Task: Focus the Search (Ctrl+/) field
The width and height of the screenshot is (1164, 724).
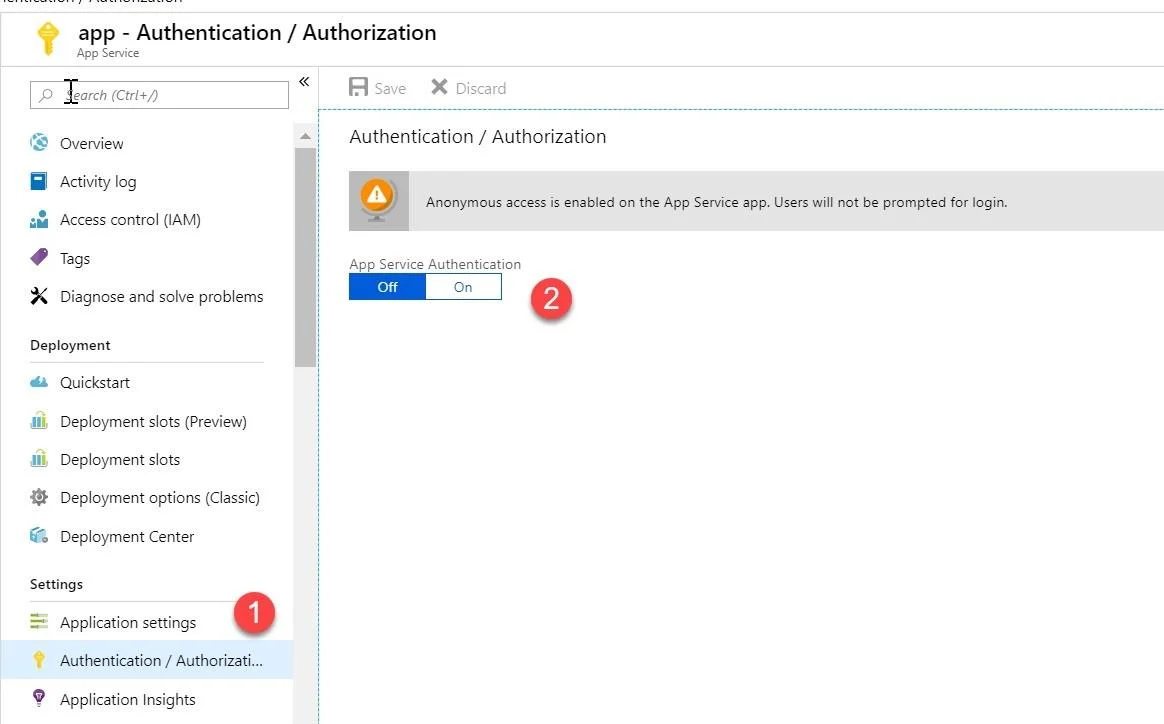Action: click(x=159, y=95)
